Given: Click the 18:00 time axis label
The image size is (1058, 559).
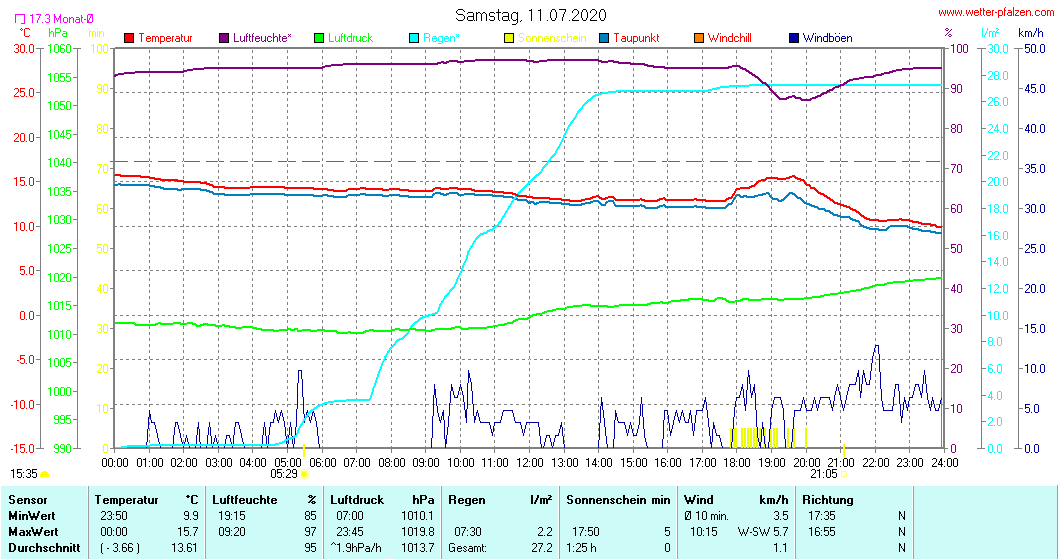Looking at the screenshot, I should [x=737, y=462].
